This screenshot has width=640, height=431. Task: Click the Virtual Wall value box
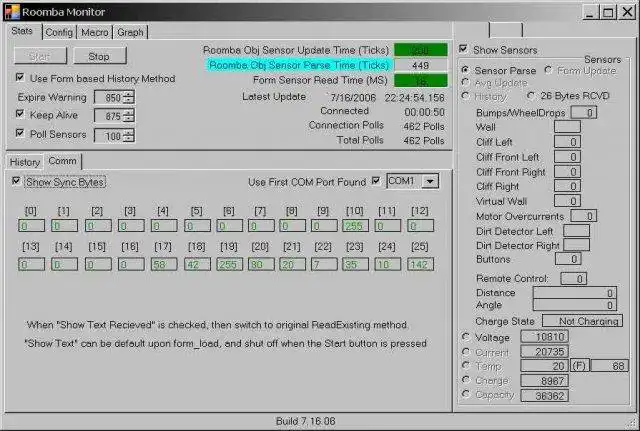[x=567, y=201]
